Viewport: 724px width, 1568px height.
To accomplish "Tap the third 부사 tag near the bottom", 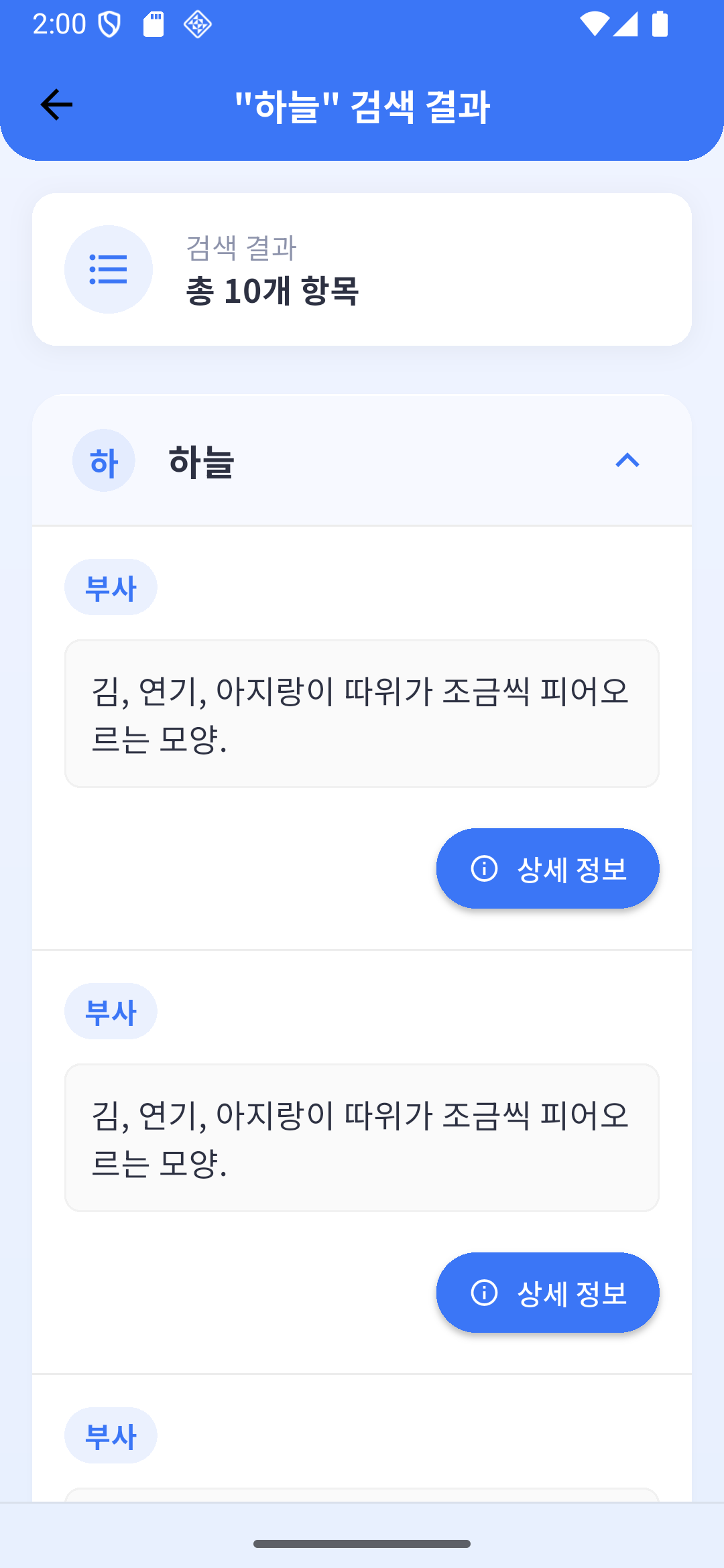I will click(x=111, y=1436).
